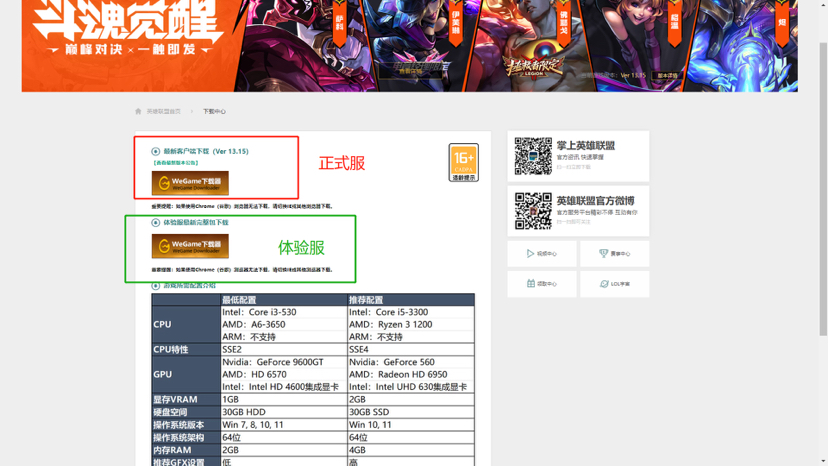Click the version details button on banner
This screenshot has width=828, height=466.
(x=667, y=76)
